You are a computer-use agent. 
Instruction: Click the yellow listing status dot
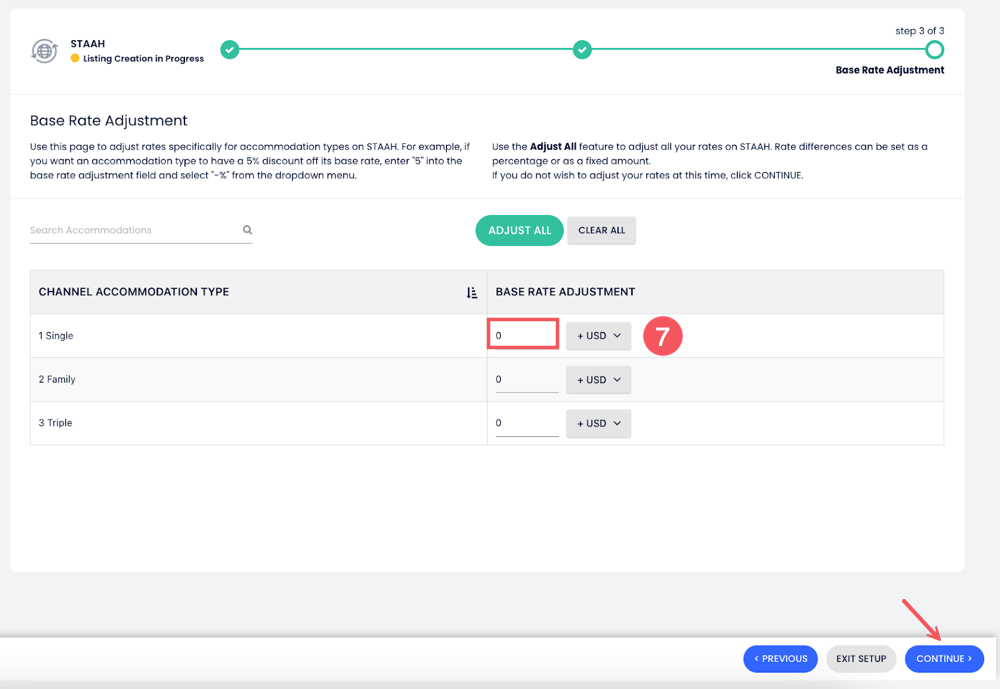pyautogui.click(x=75, y=59)
